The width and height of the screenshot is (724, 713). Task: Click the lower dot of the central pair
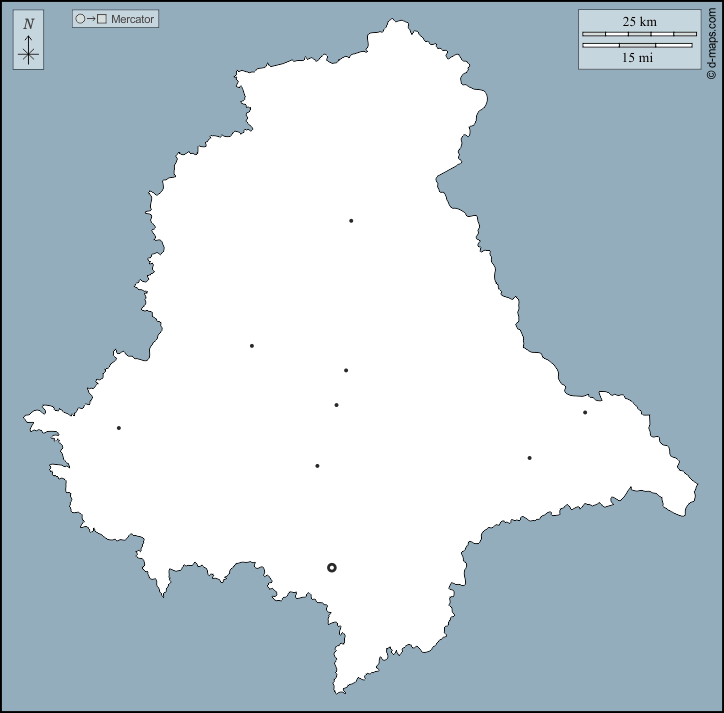pos(336,405)
